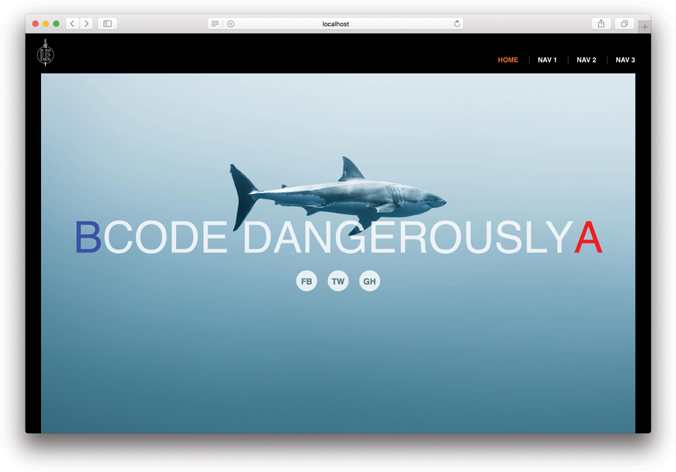Choose NAV 3 in the navigation bar
The width and height of the screenshot is (676, 472).
coord(625,60)
